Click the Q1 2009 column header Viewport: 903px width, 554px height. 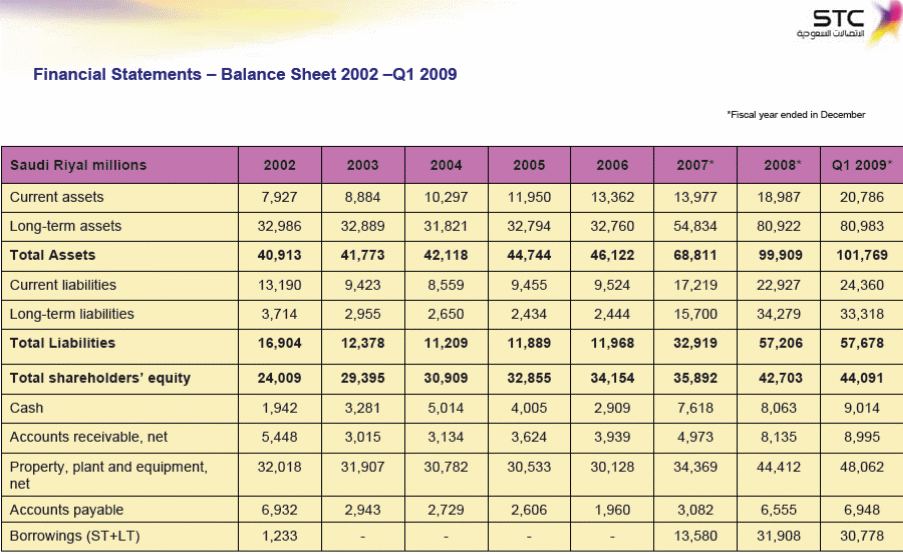point(861,165)
